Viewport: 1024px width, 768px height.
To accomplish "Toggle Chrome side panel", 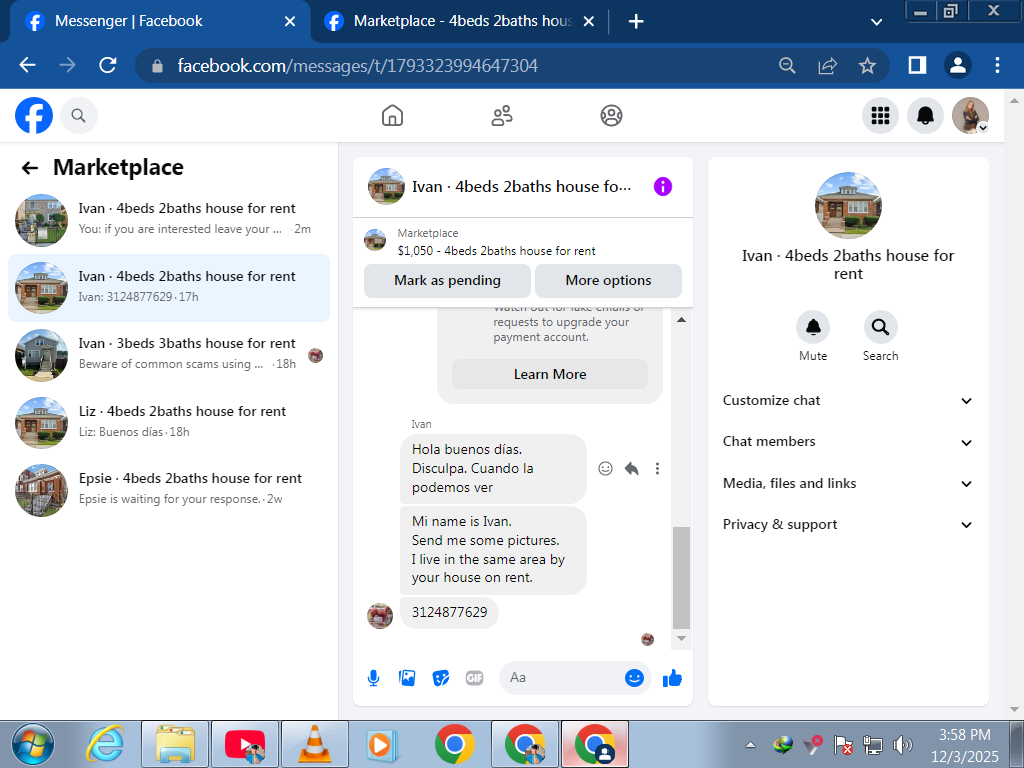I will pos(917,65).
